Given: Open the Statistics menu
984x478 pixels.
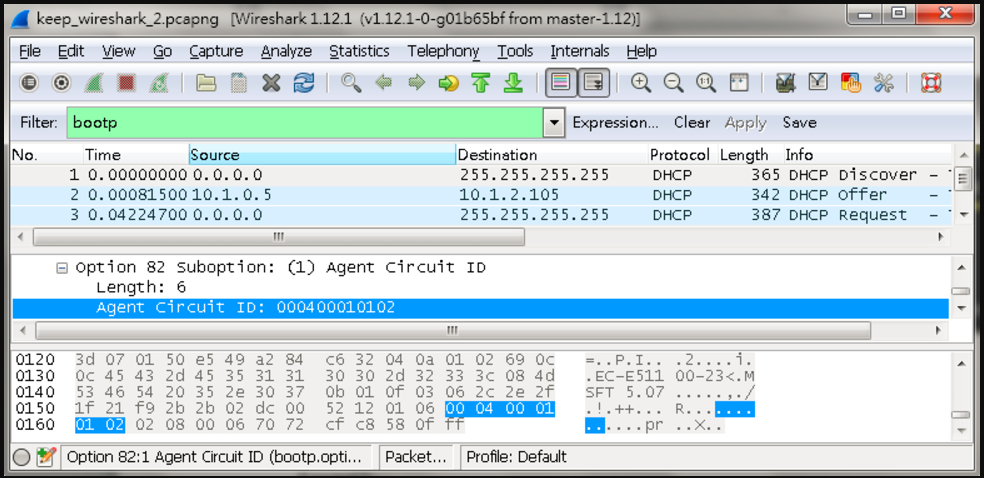Looking at the screenshot, I should 360,51.
